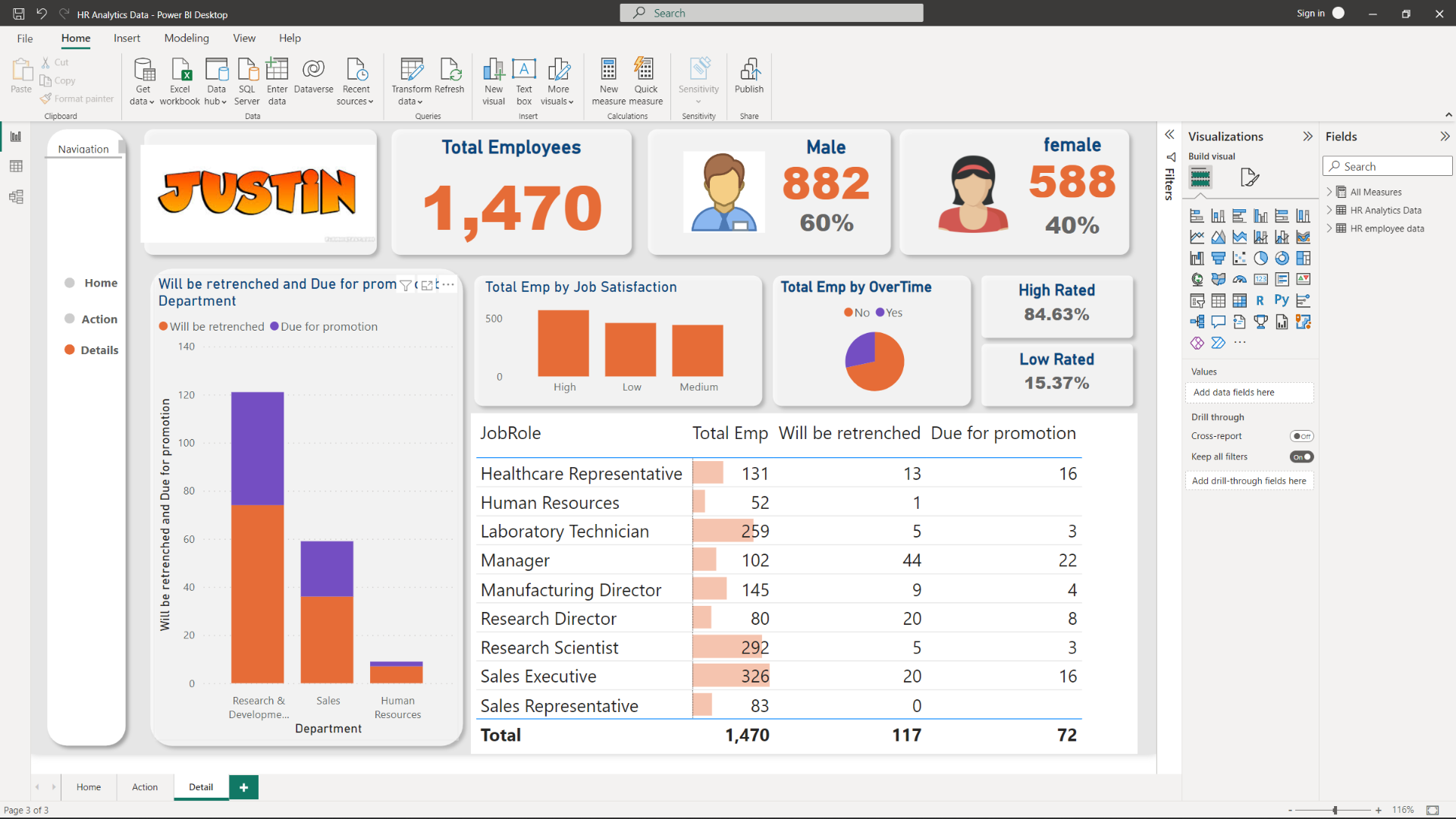
Task: Add a Text box
Action: tap(524, 82)
